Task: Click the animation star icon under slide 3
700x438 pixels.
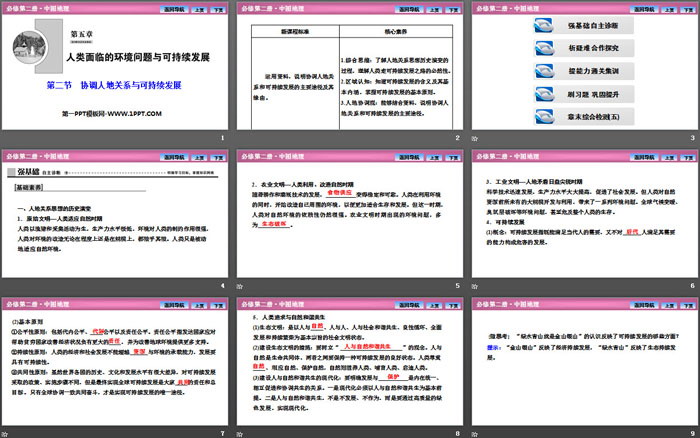Action: pos(474,138)
